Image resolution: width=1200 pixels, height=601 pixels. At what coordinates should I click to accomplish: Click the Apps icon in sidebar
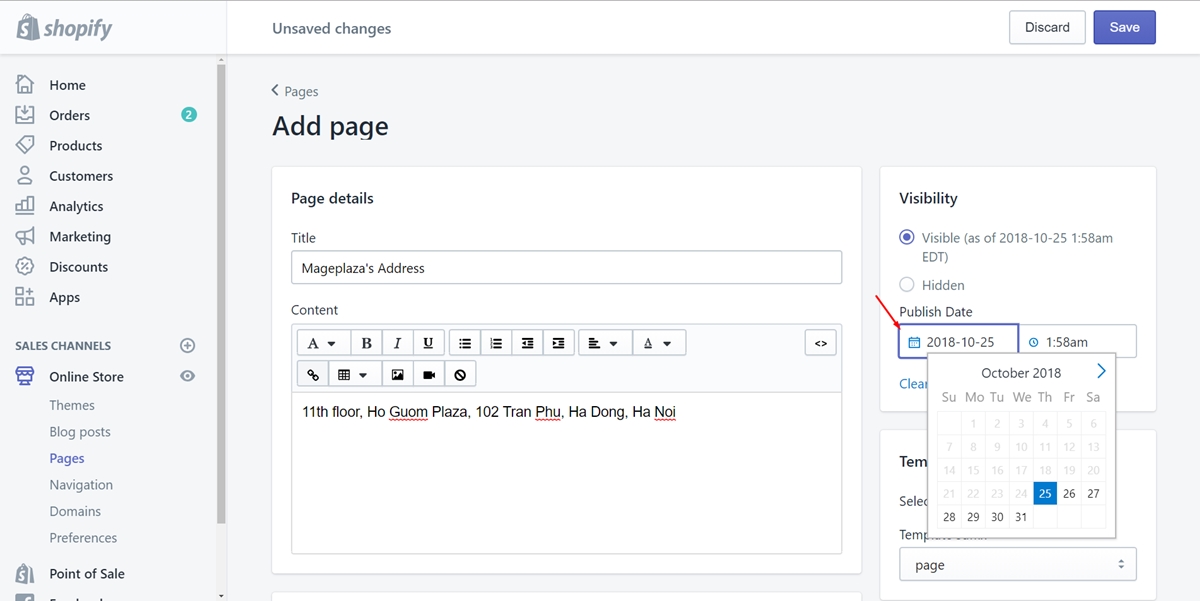25,297
